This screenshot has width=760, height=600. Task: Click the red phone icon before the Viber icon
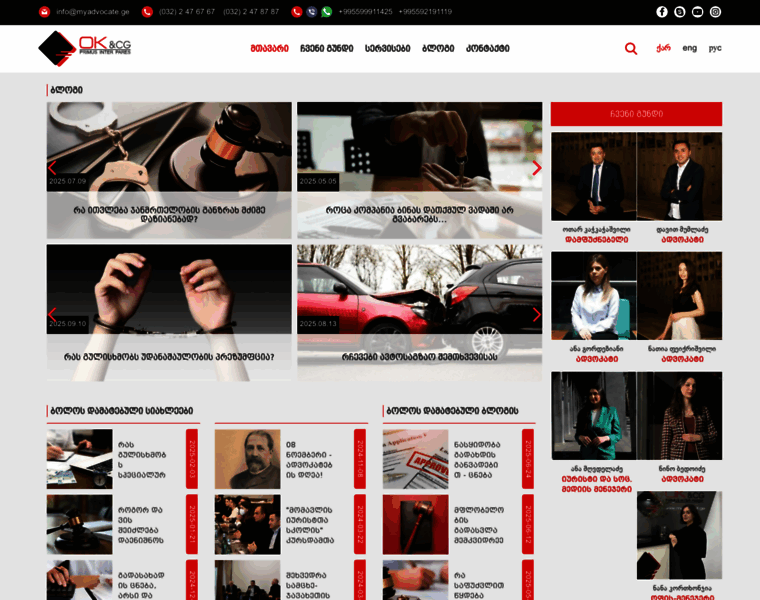297,12
